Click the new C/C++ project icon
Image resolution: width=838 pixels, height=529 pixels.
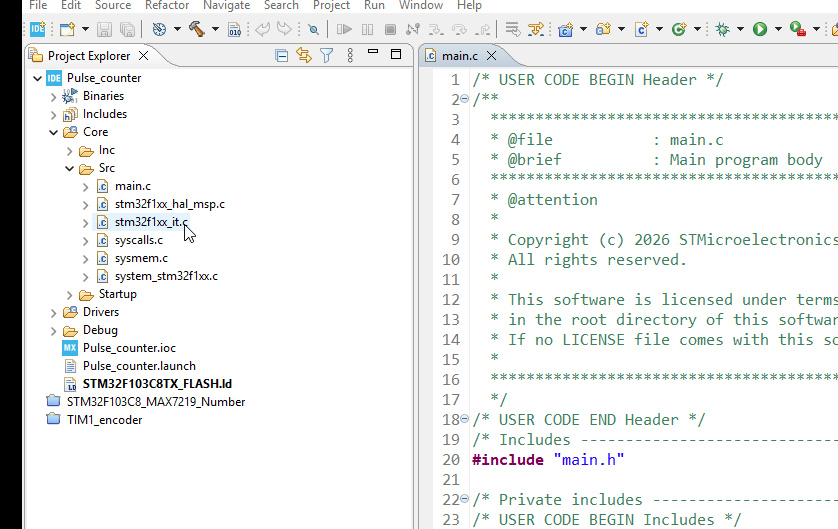click(565, 29)
